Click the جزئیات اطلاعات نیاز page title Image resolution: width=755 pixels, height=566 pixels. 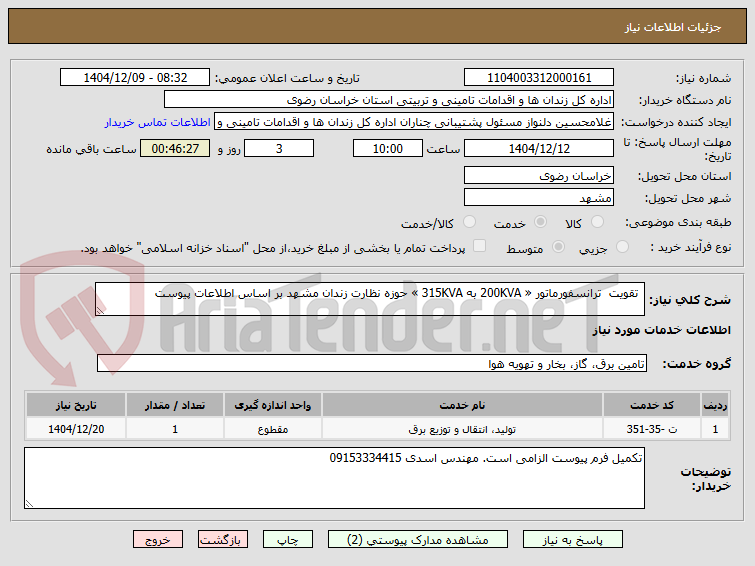[673, 27]
